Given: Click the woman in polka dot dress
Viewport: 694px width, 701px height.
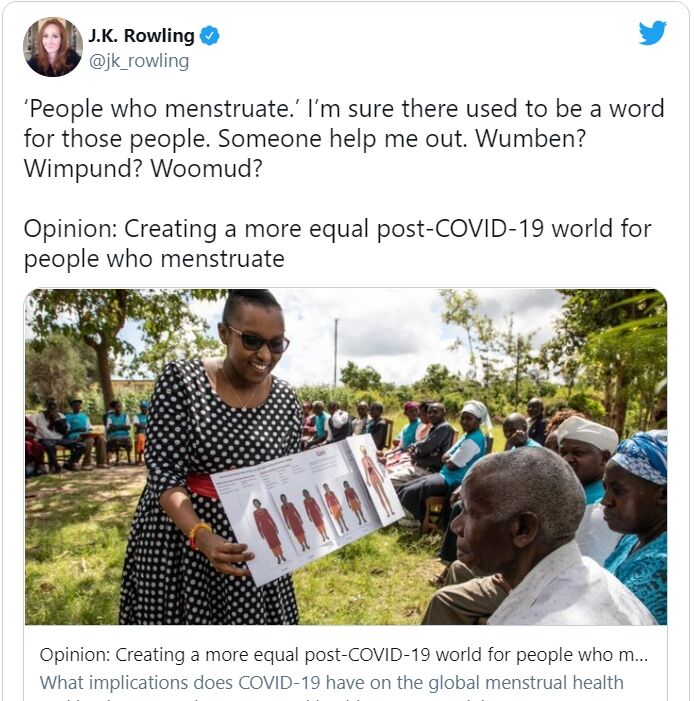Looking at the screenshot, I should pos(210,456).
